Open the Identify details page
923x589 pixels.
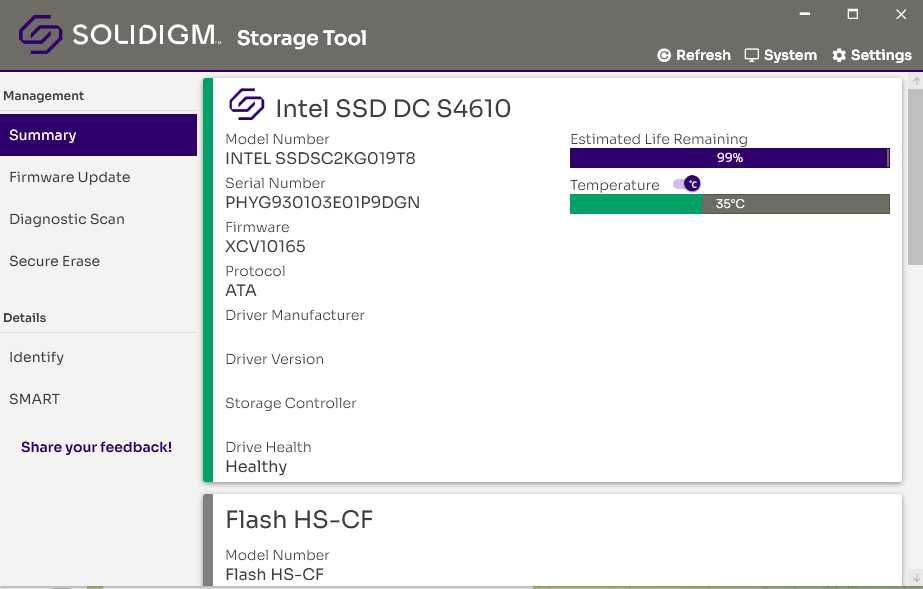click(x=98, y=357)
